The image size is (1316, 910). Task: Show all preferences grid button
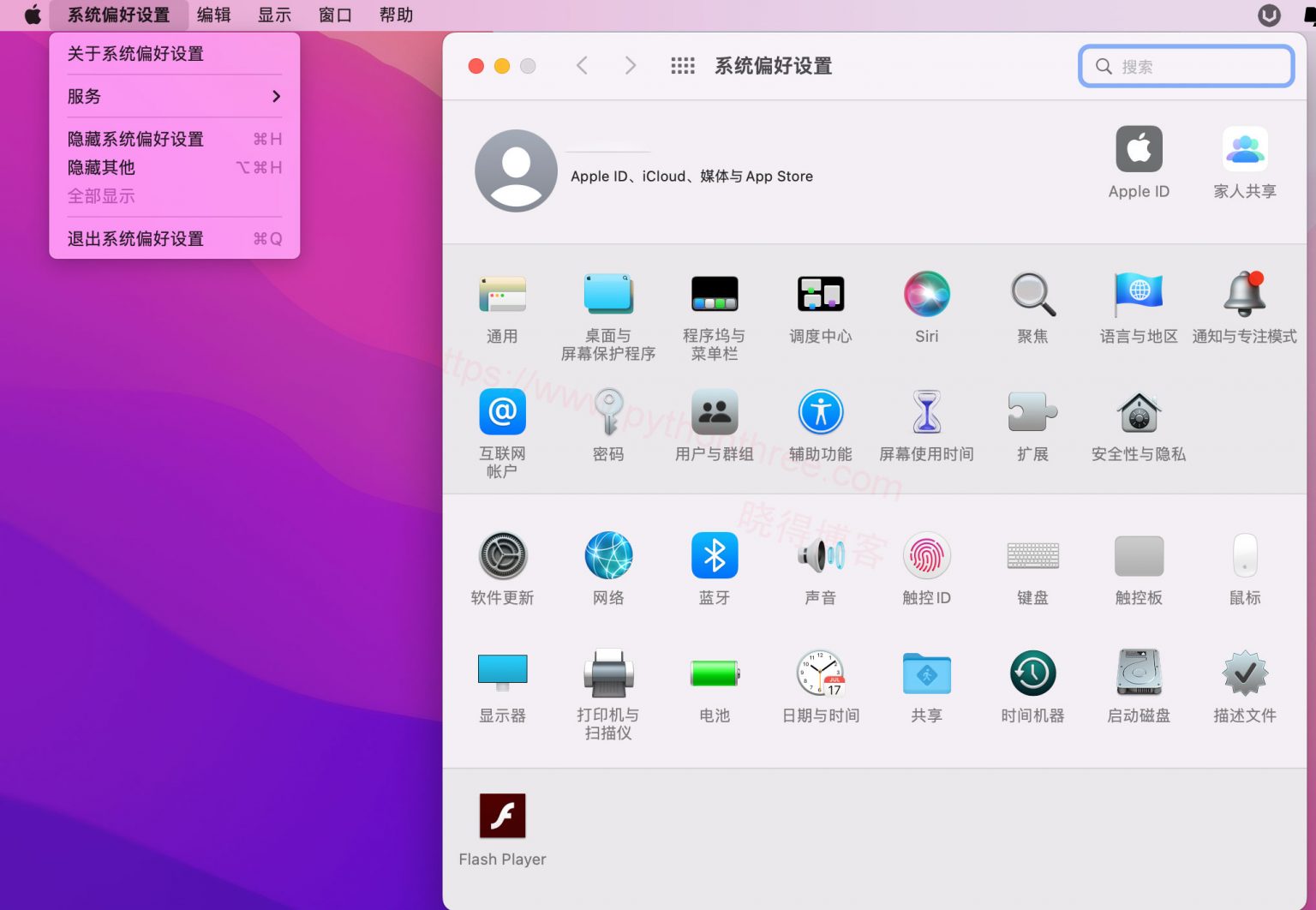(683, 66)
